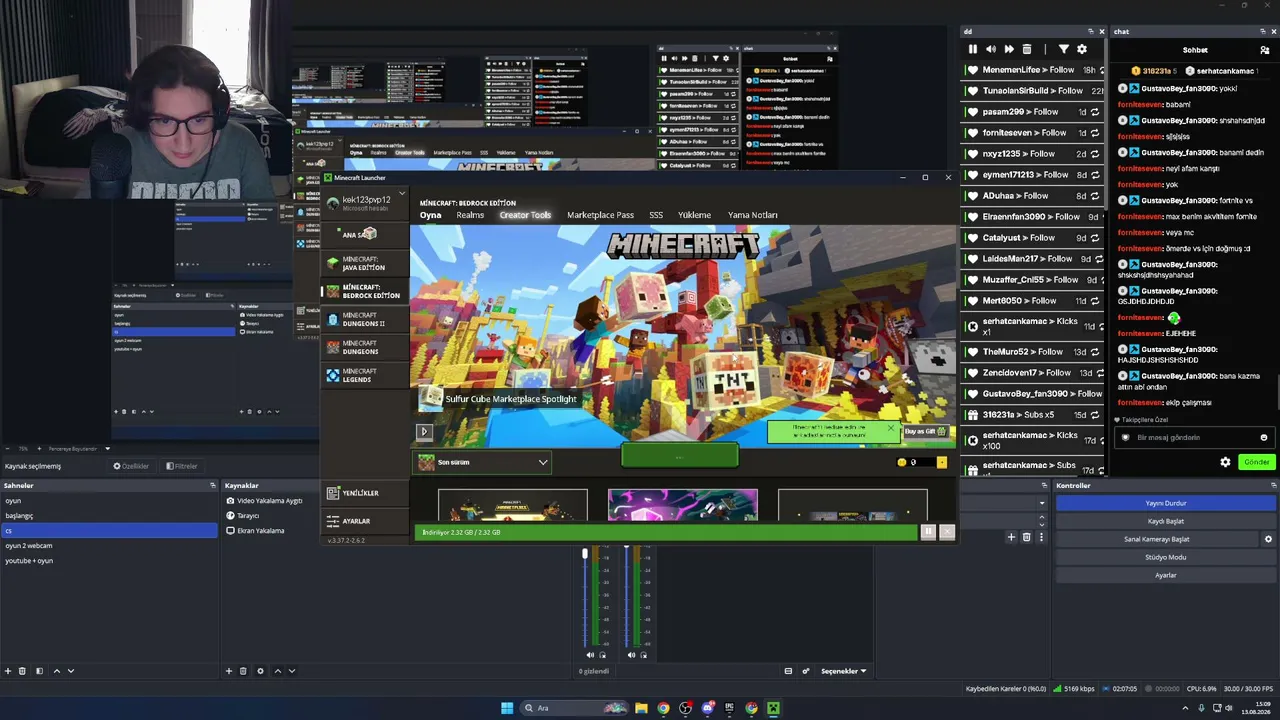Pause the activity feed alerts

pyautogui.click(x=972, y=49)
